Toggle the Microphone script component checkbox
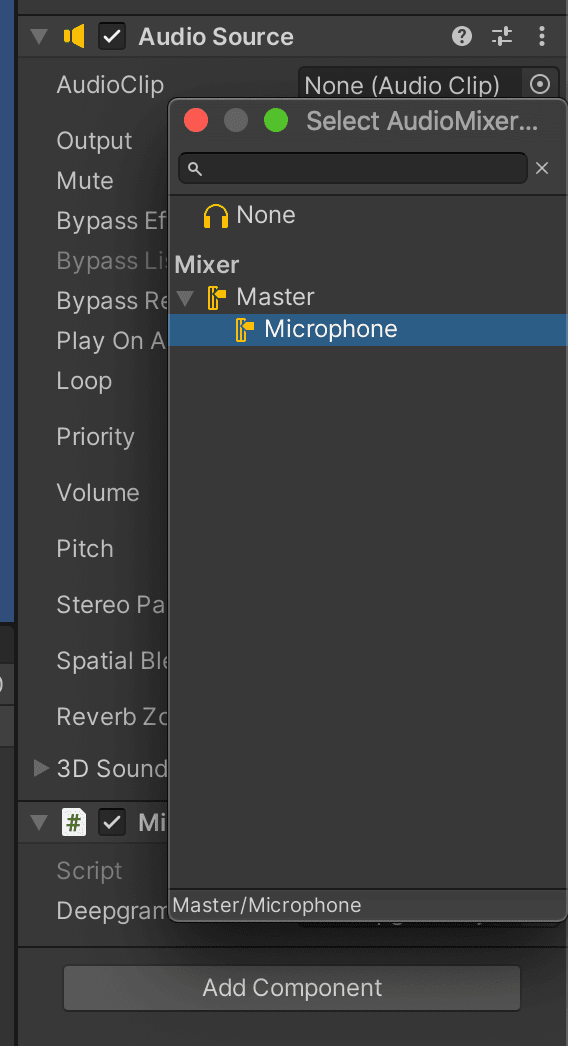Viewport: 568px width, 1046px height. pyautogui.click(x=111, y=823)
